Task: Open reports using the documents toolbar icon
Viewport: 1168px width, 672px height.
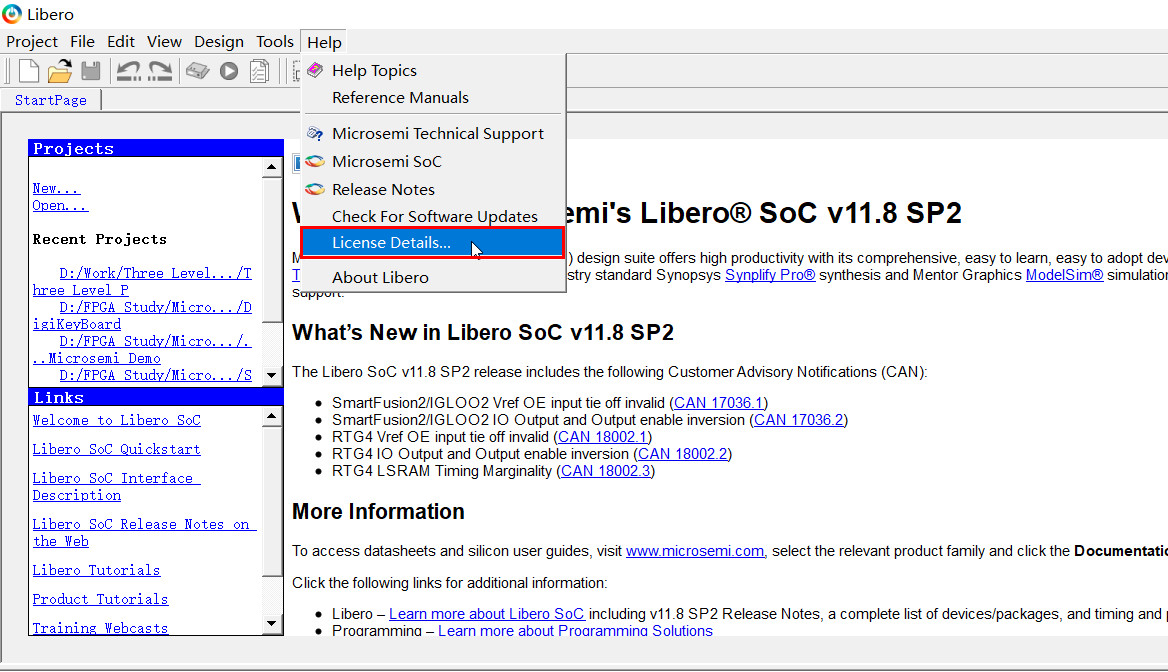Action: pyautogui.click(x=259, y=70)
